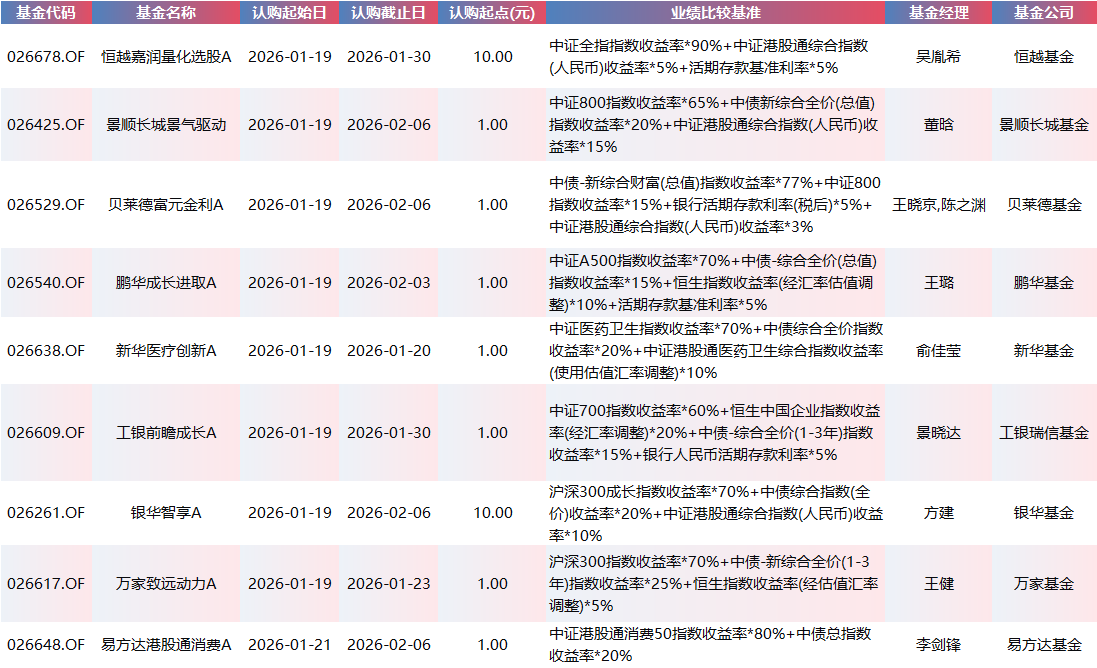Viewport: 1097px width, 668px height.
Task: Click the 基金名称 column header
Action: pyautogui.click(x=164, y=13)
